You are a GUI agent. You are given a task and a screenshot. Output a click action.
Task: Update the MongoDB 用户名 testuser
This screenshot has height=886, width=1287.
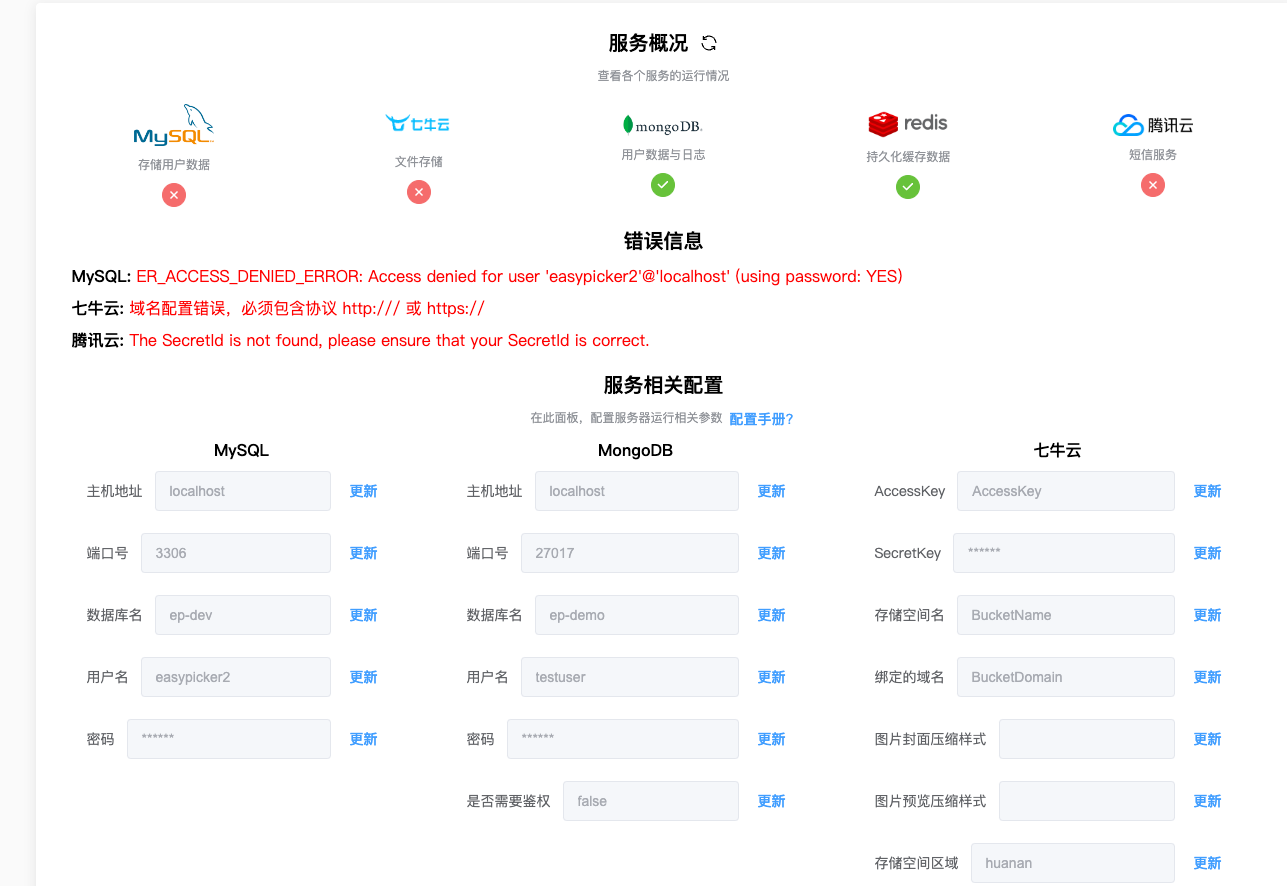[x=771, y=677]
